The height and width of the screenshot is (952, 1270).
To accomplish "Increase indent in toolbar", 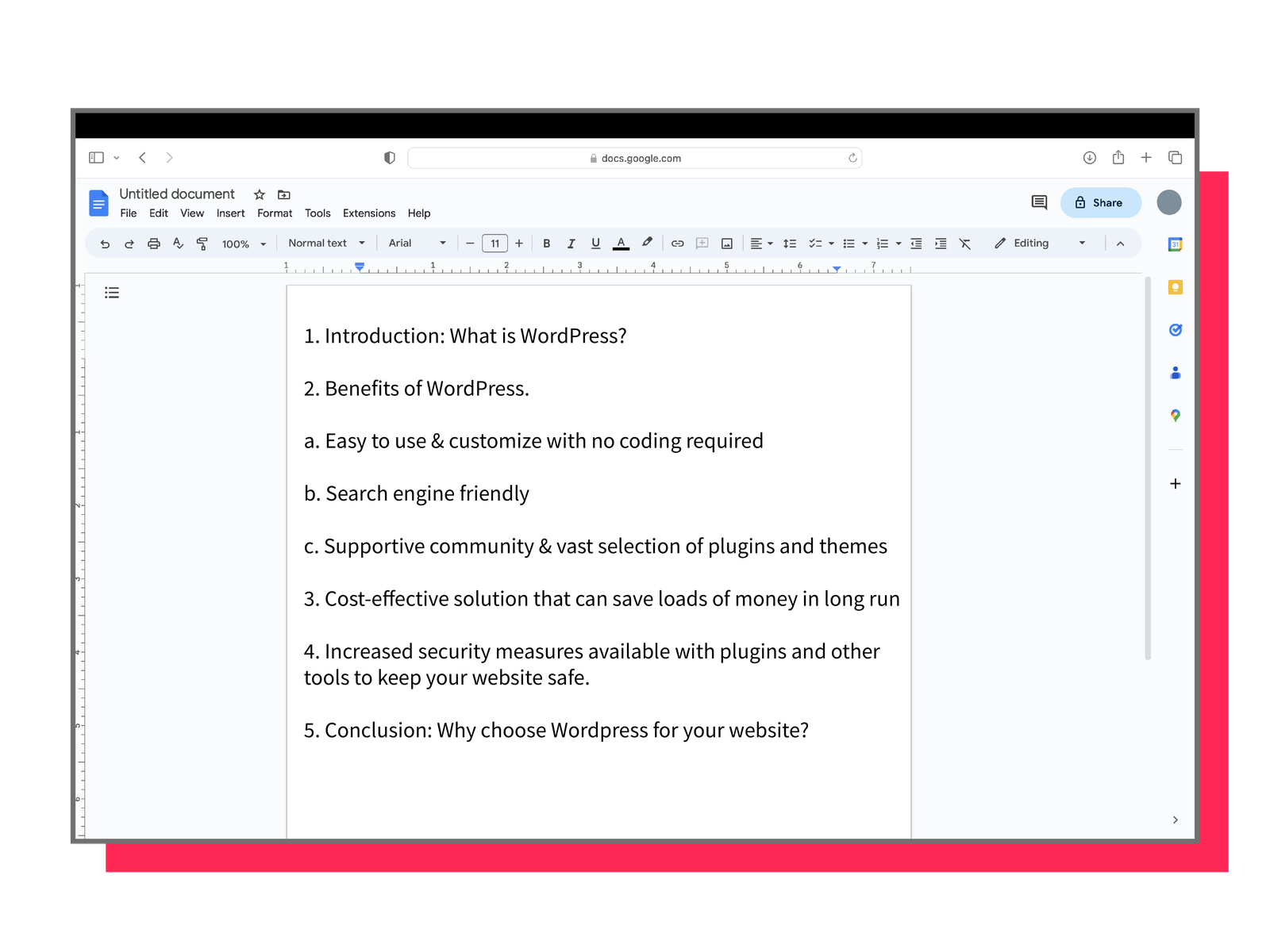I will point(941,244).
